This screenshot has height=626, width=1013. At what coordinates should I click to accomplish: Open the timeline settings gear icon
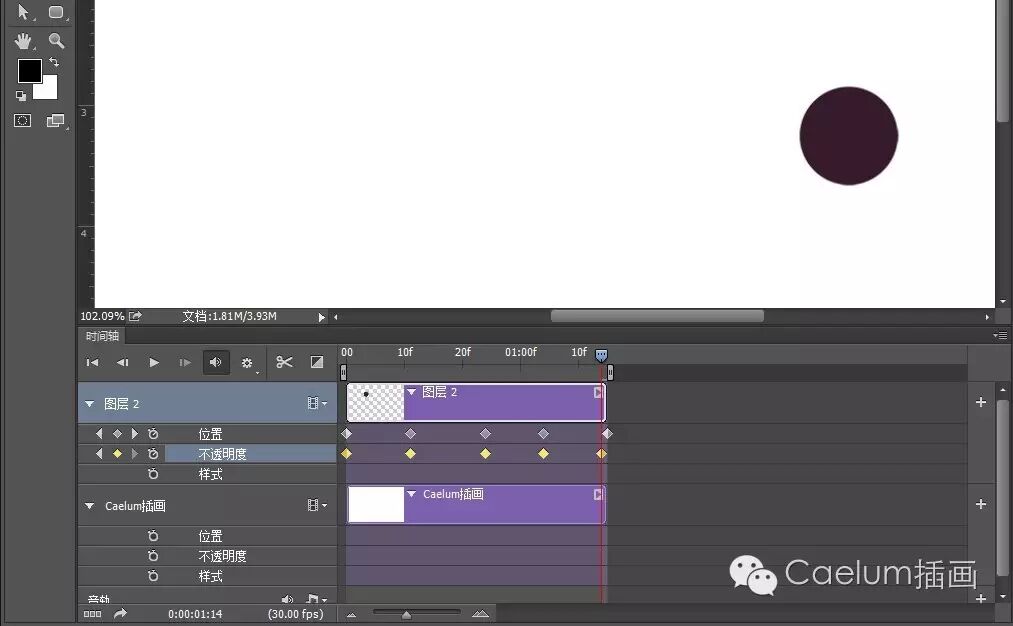tap(248, 362)
